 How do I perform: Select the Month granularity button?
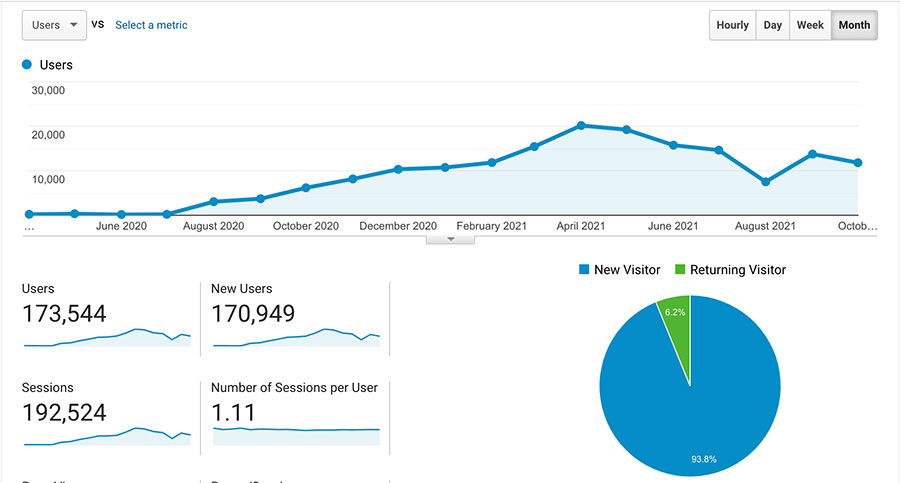[x=854, y=25]
